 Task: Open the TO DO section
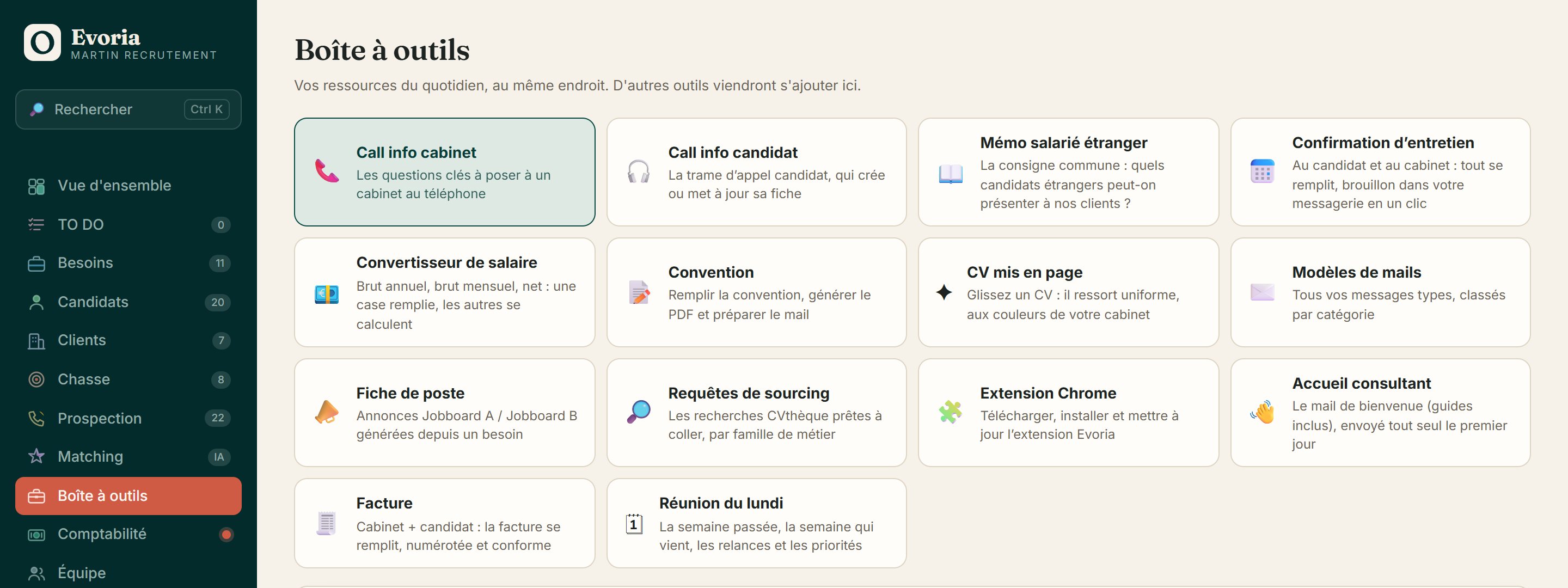128,225
